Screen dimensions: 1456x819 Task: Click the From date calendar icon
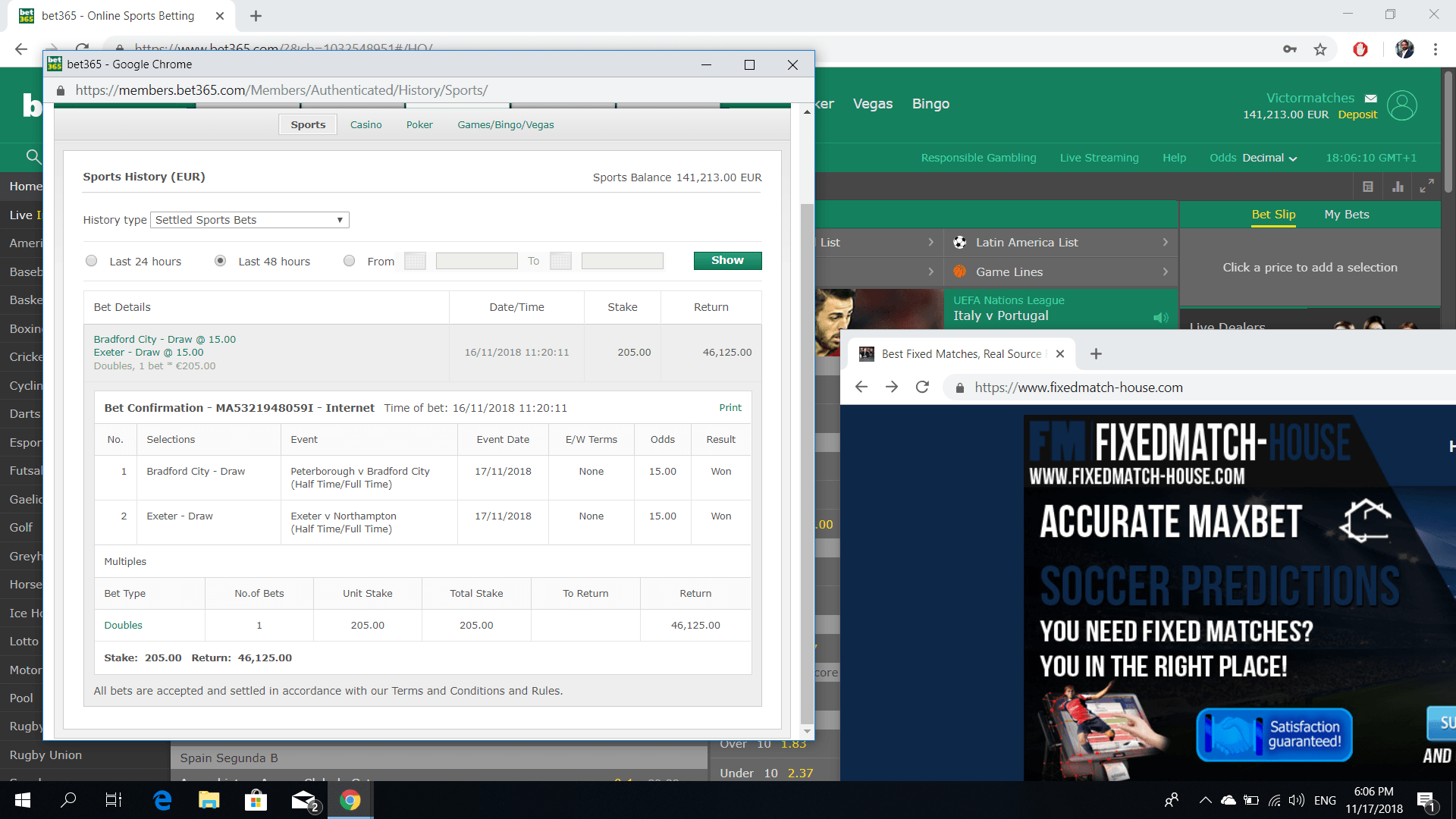pyautogui.click(x=415, y=261)
